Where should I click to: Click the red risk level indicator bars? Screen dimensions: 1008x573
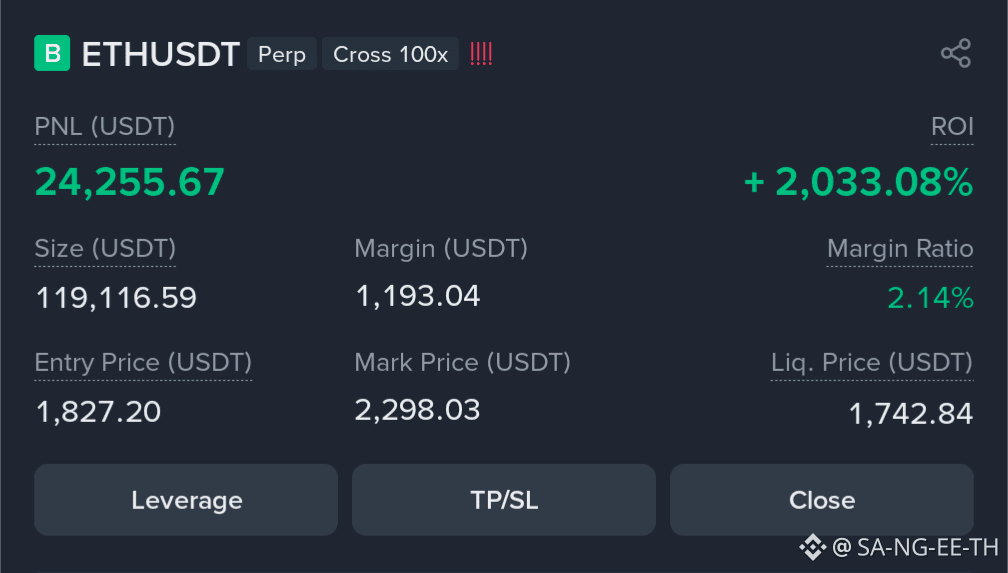(481, 54)
